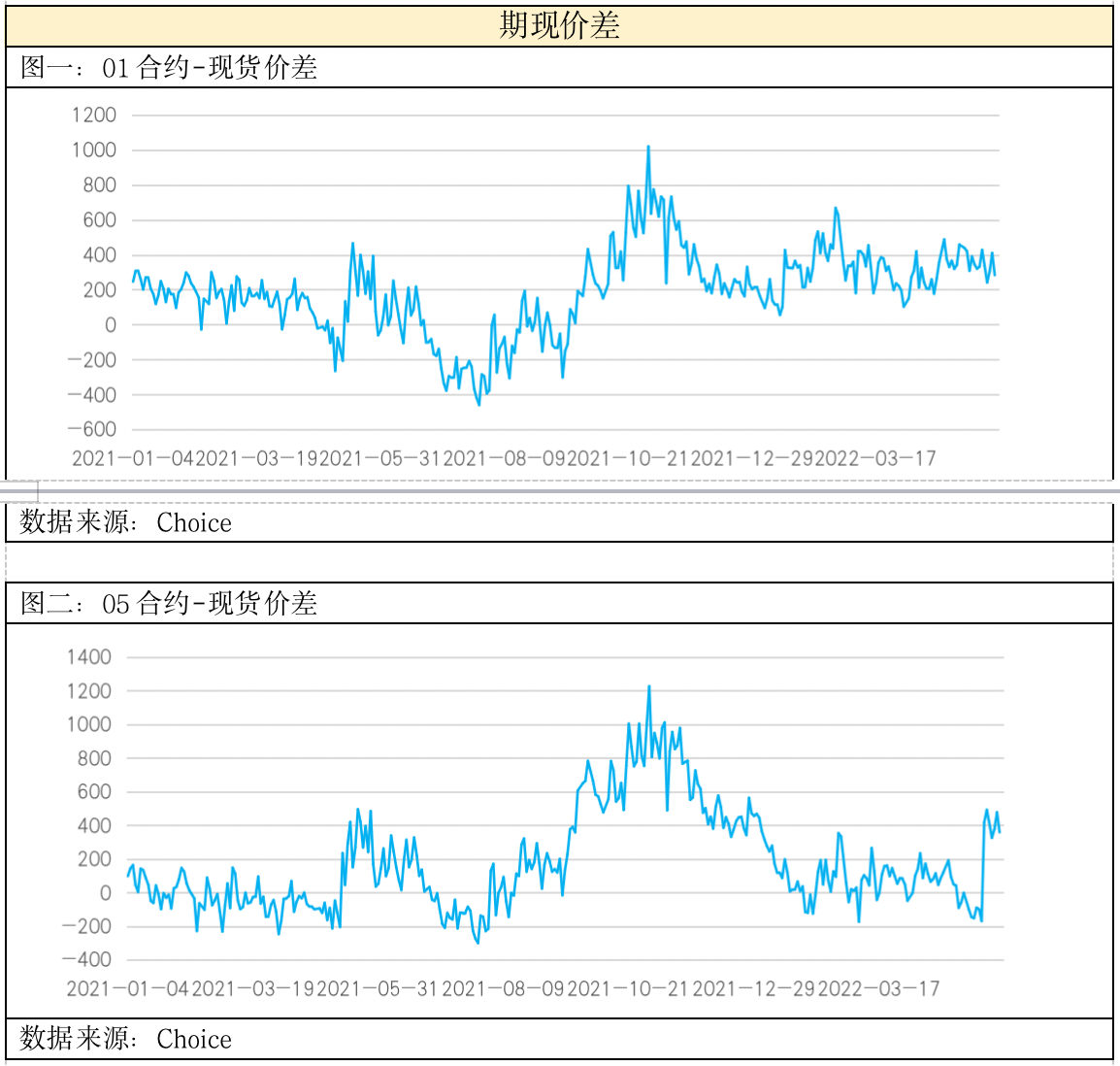Select the "图一: 01 合约-现货价差" caption
This screenshot has height=1066, width=1120.
(169, 68)
